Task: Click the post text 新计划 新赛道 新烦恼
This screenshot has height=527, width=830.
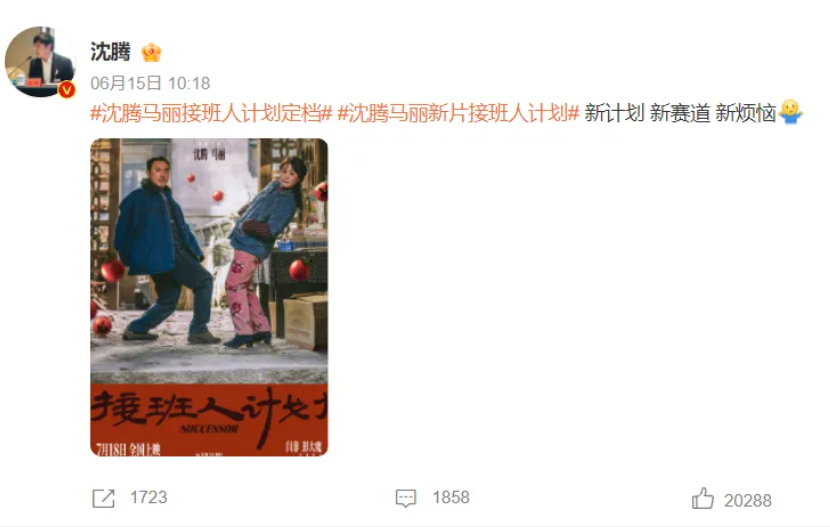Action: [x=680, y=113]
